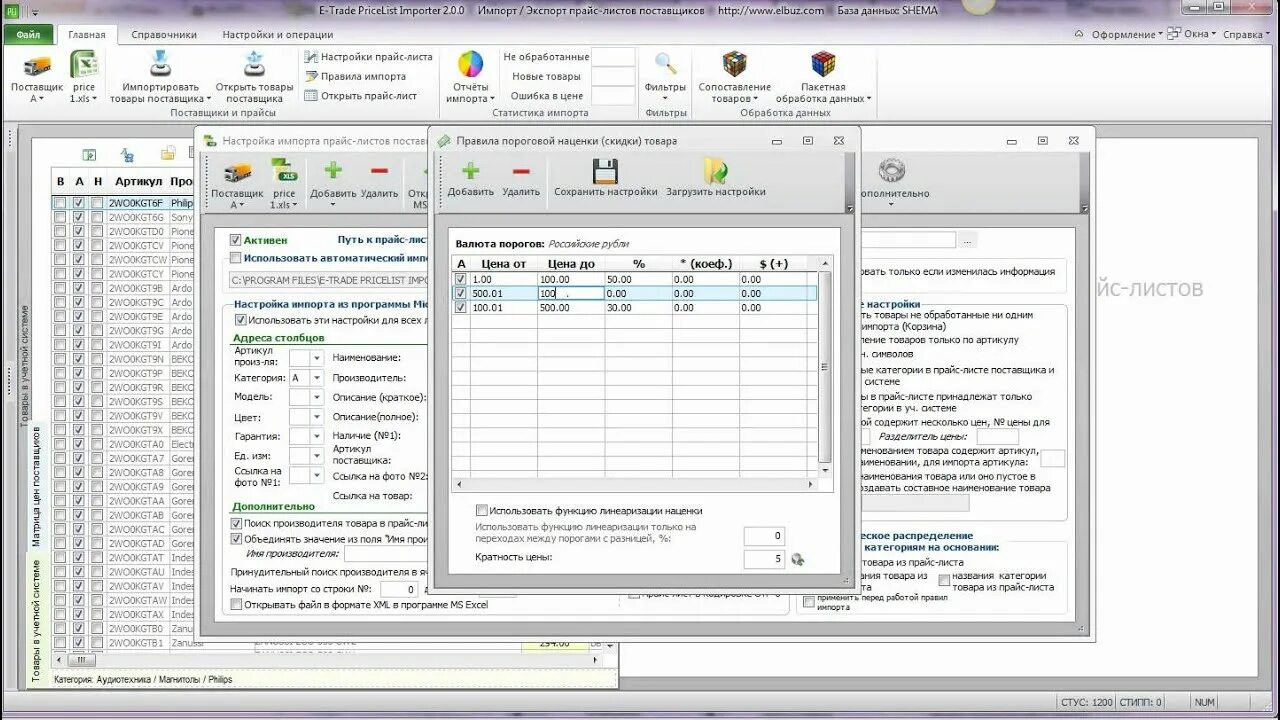Toggle Открывать файл в формате XML checkbox
Viewport: 1280px width, 720px height.
click(236, 605)
